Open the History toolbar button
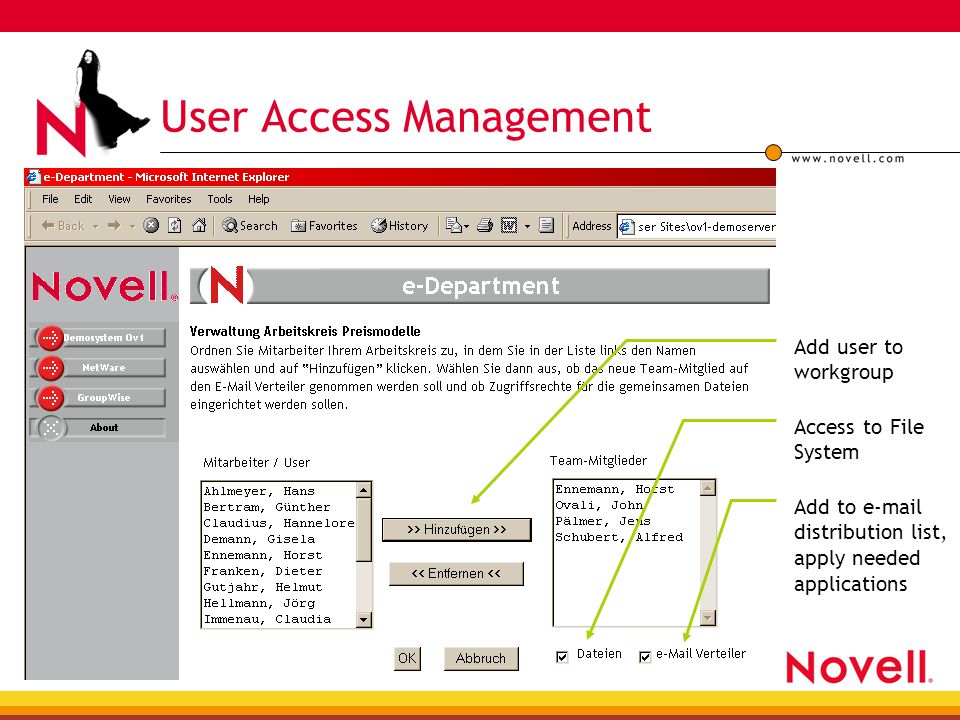This screenshot has height=720, width=960. coord(399,226)
